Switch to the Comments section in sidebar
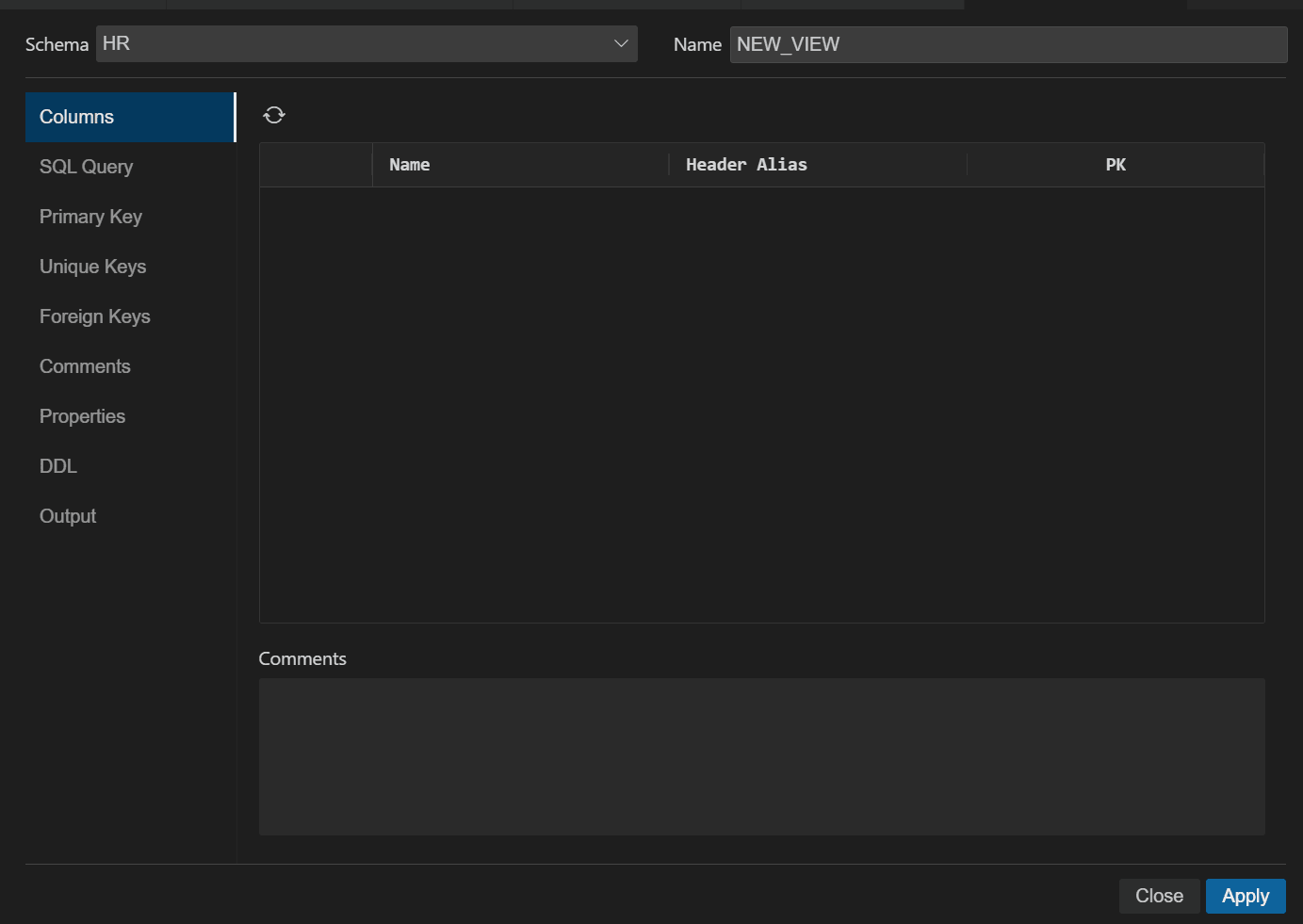The image size is (1303, 924). point(85,366)
